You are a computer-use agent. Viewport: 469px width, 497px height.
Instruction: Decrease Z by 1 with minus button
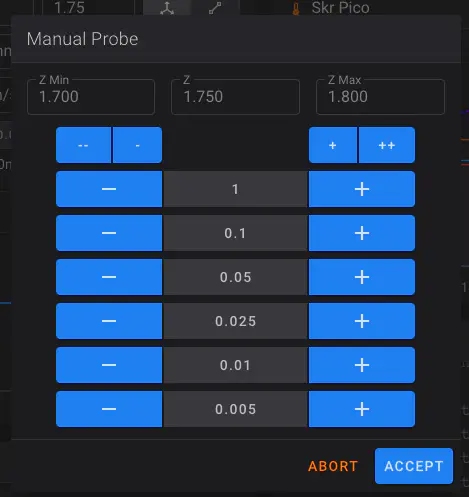pos(109,189)
